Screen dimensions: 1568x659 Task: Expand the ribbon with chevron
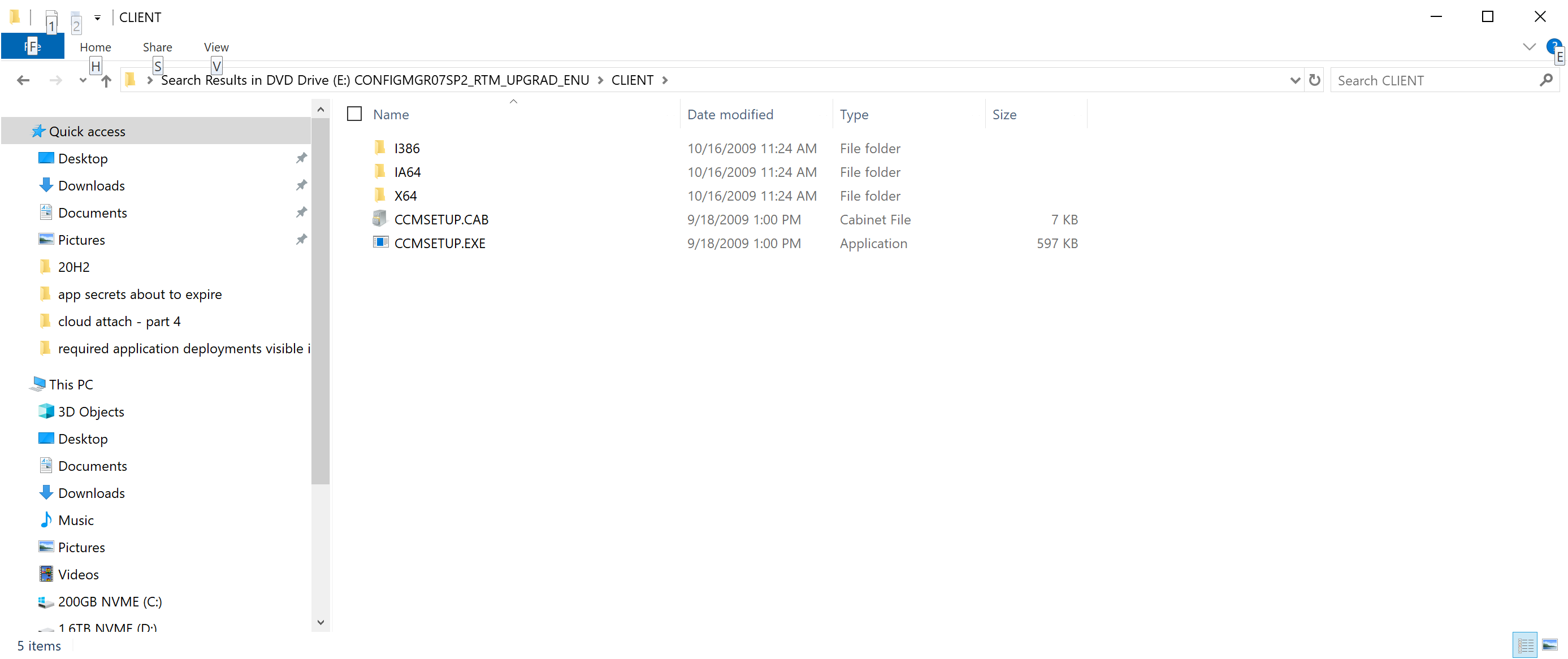[1529, 47]
